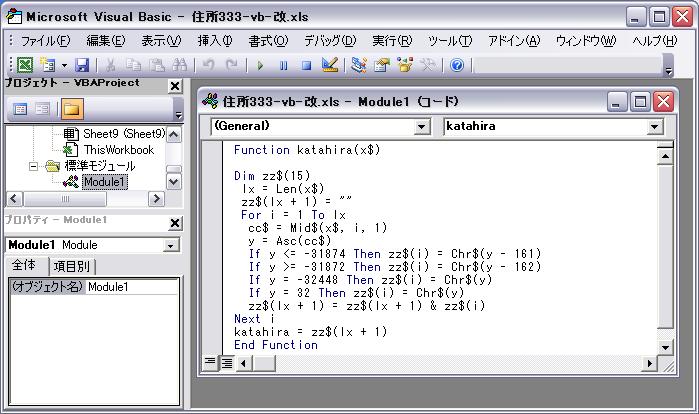Switch to the 項目別 properties tab

pyautogui.click(x=72, y=267)
